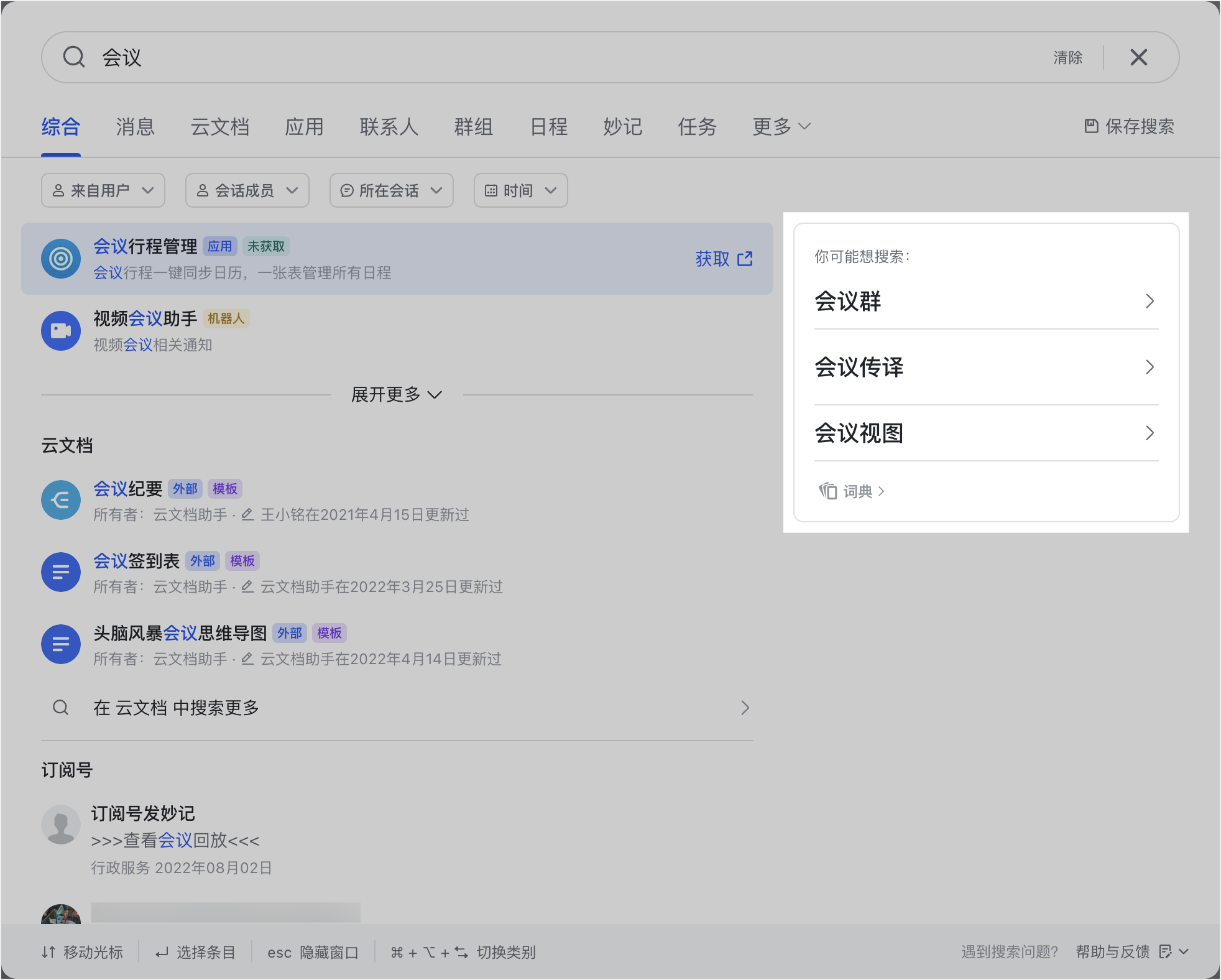Click the magnifier icon in search bar

(74, 57)
